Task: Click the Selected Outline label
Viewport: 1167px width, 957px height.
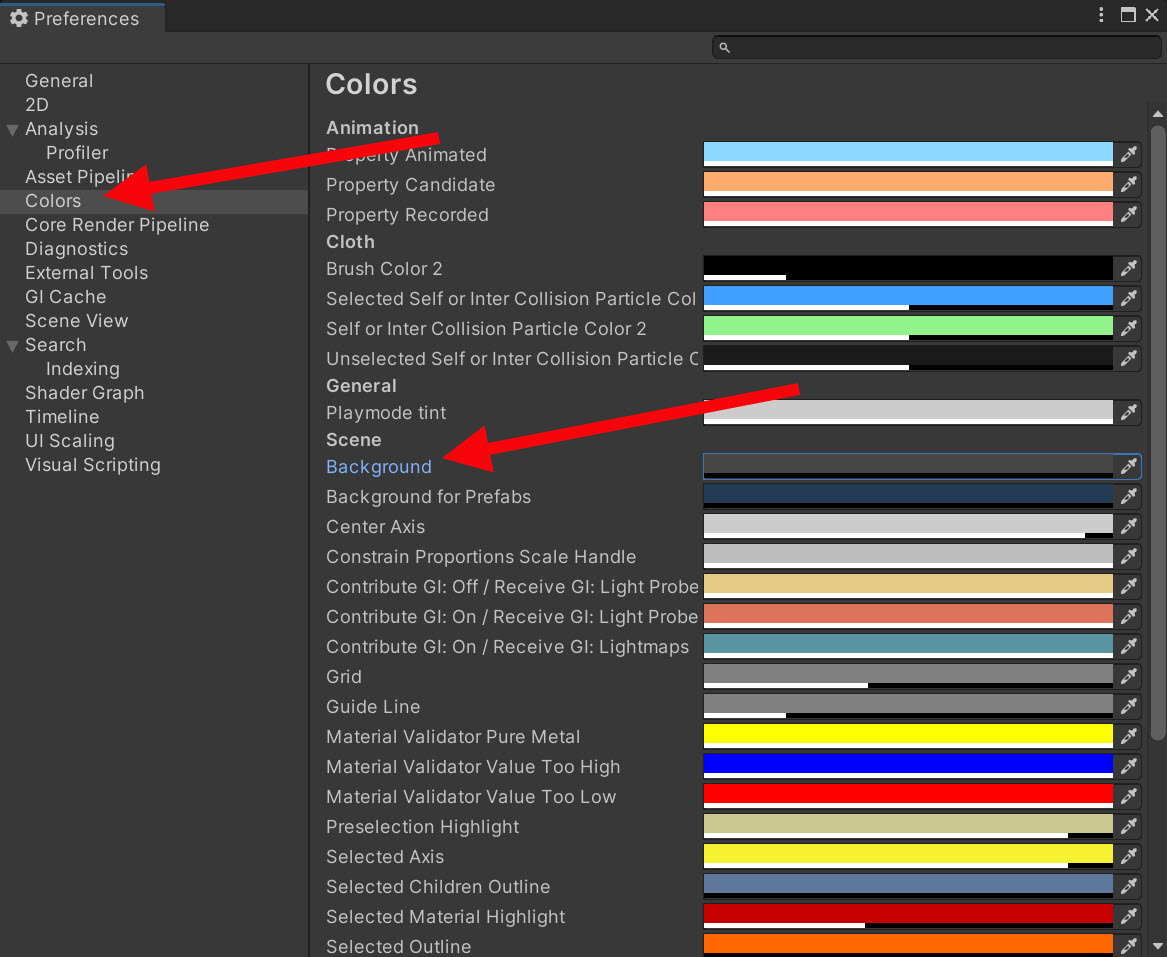Action: coord(399,947)
